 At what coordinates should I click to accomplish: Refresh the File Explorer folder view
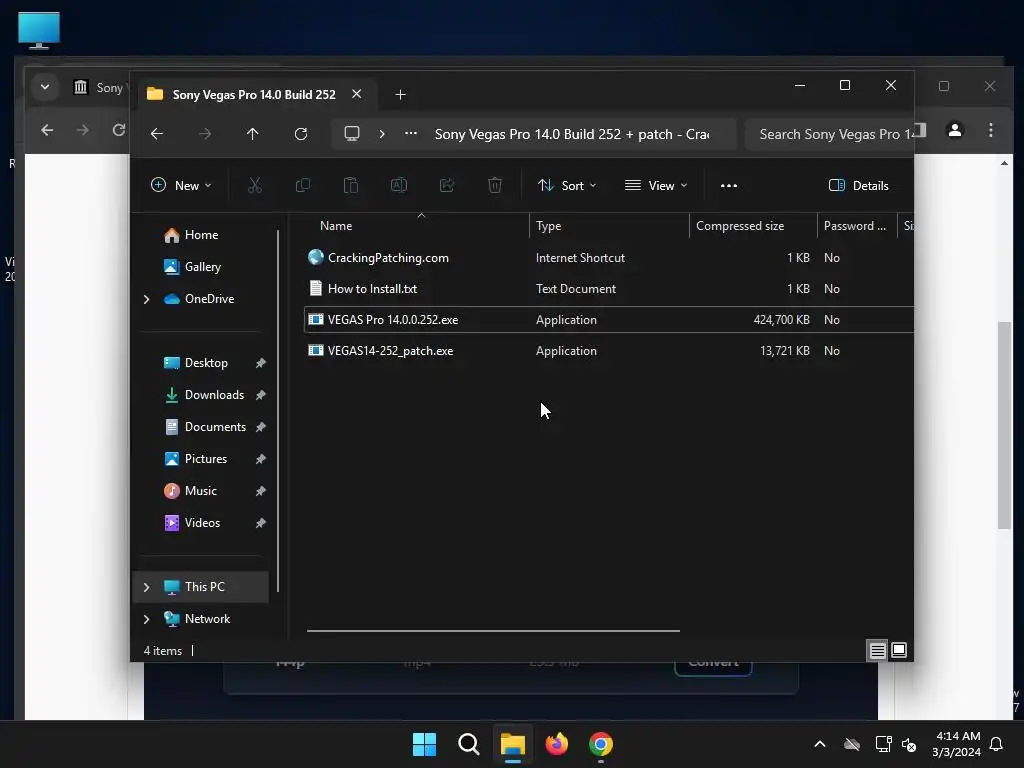tap(301, 134)
